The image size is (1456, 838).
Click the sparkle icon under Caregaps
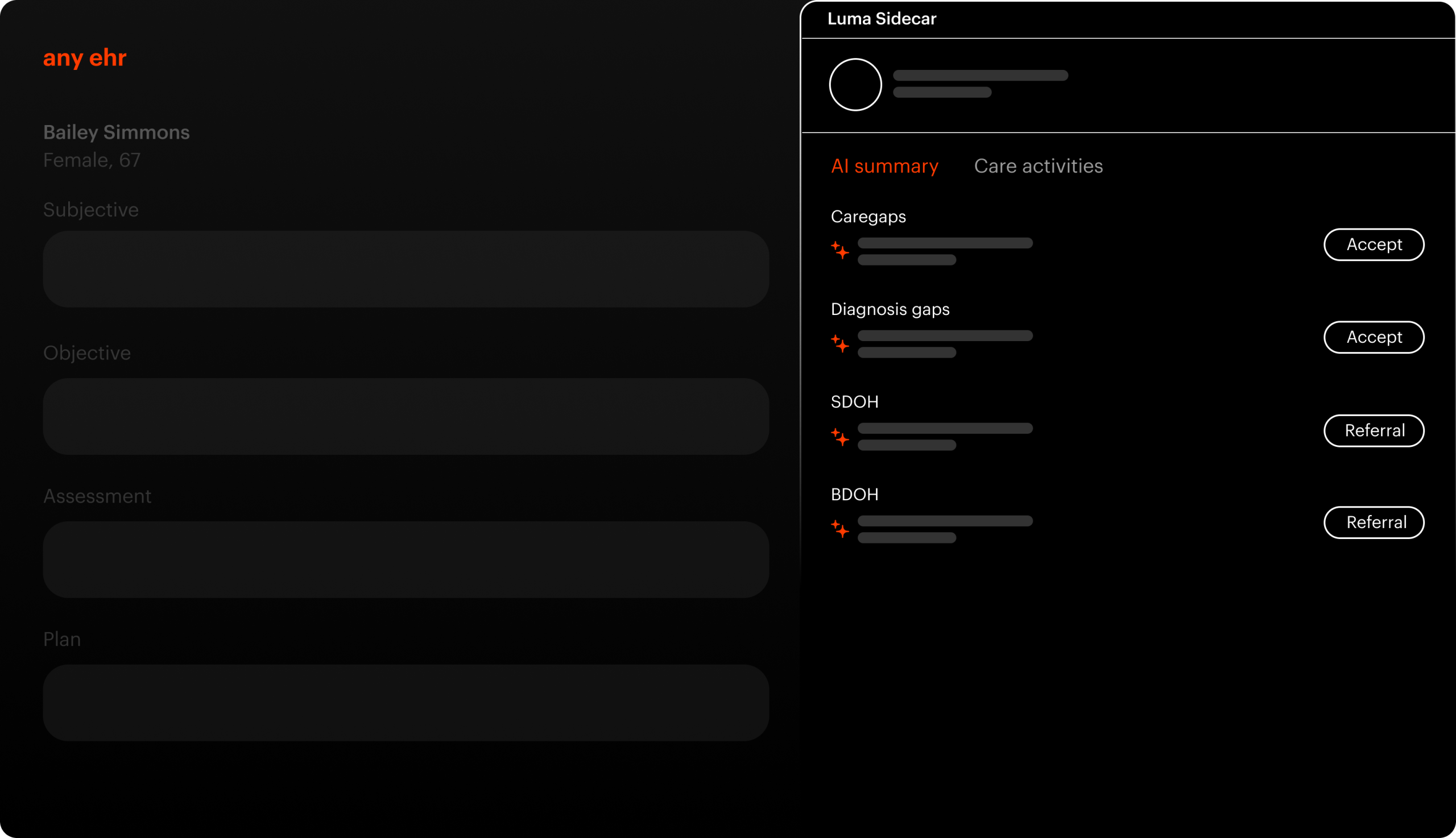point(840,250)
